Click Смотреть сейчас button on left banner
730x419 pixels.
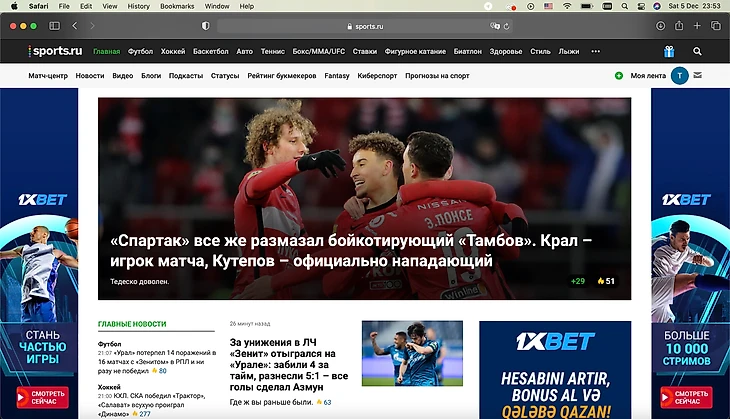(x=42, y=397)
